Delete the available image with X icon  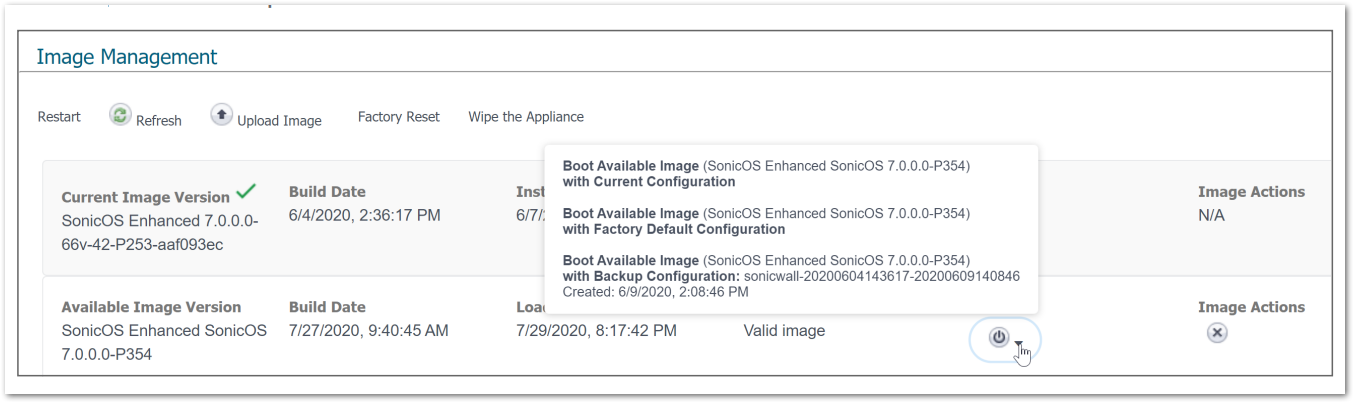[x=1216, y=334]
